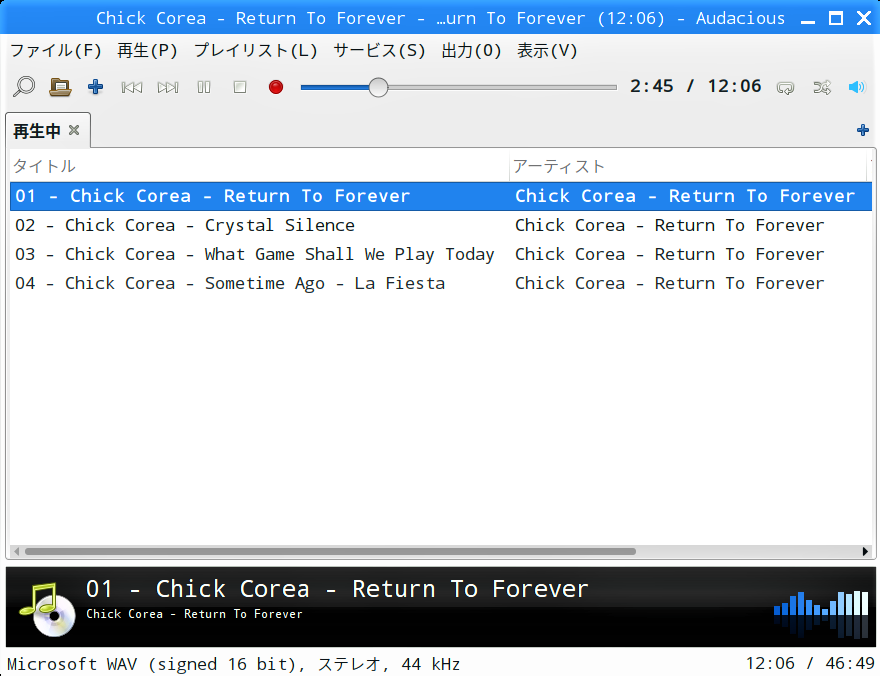
Task: Open the サービス(S) menu
Action: [379, 50]
